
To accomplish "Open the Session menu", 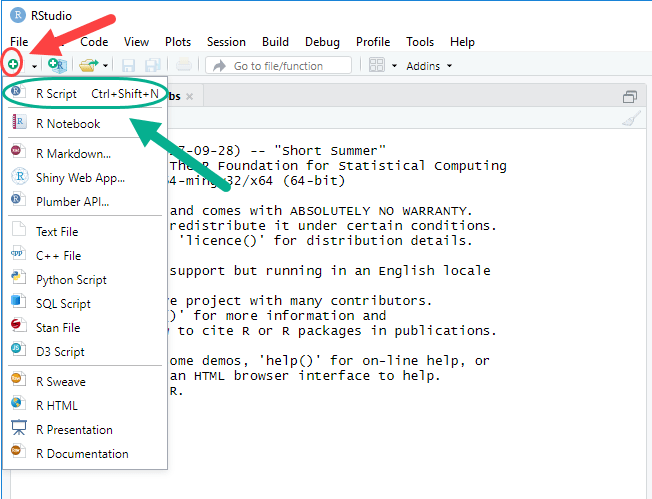I will [226, 42].
